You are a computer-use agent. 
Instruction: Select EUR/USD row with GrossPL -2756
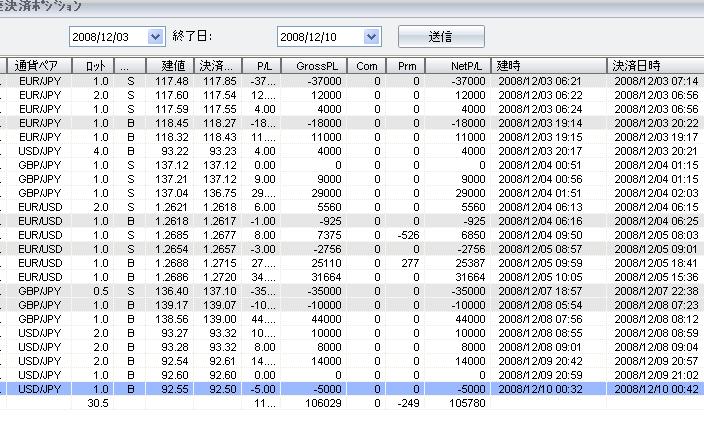point(352,249)
